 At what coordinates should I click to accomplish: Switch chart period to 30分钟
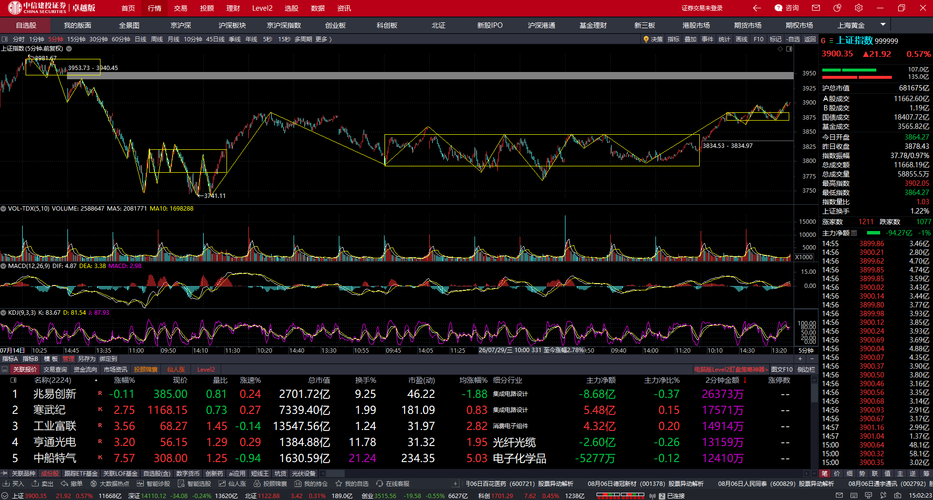[98, 39]
